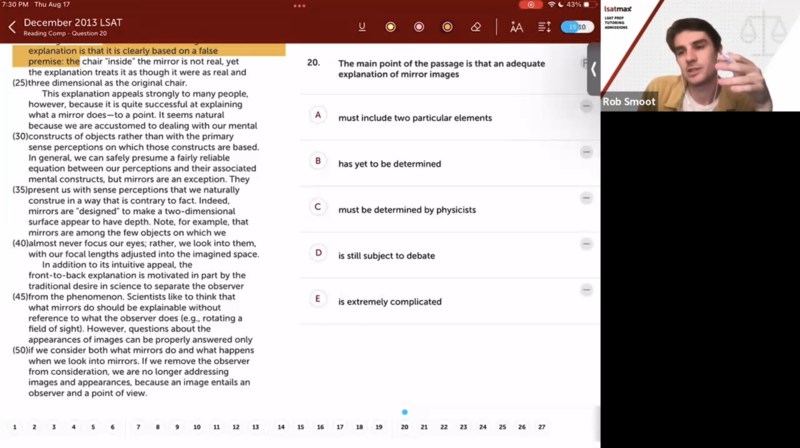Expand the side panel chevron tab

(x=593, y=69)
